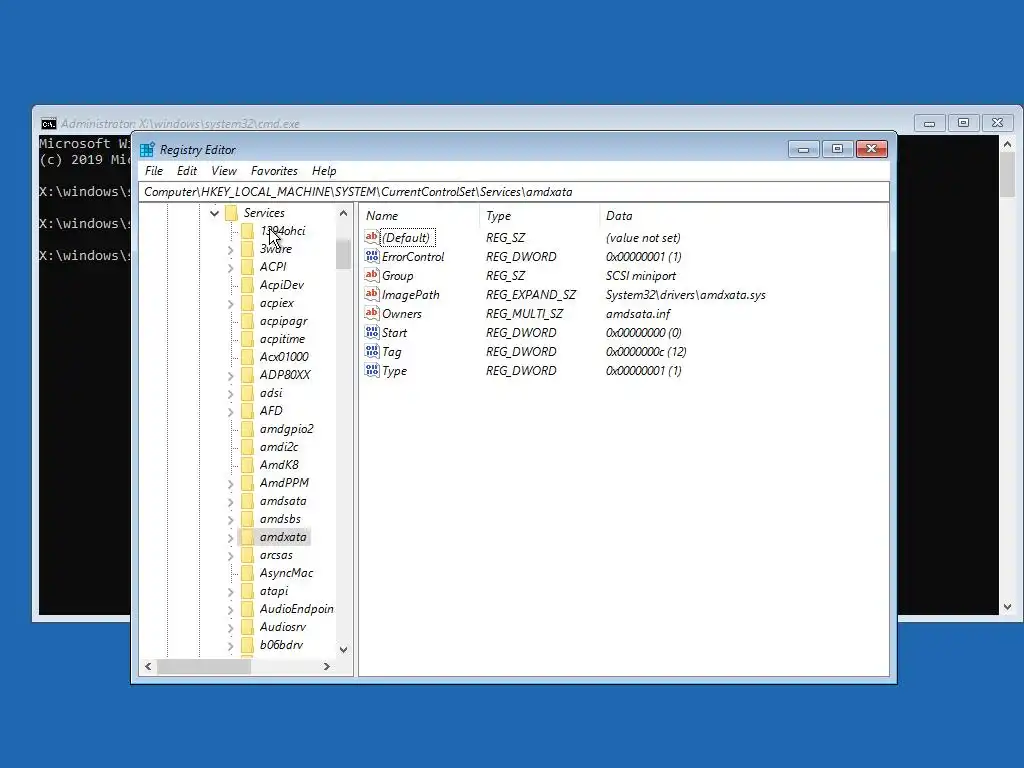Expand the adsi key

pyautogui.click(x=231, y=394)
